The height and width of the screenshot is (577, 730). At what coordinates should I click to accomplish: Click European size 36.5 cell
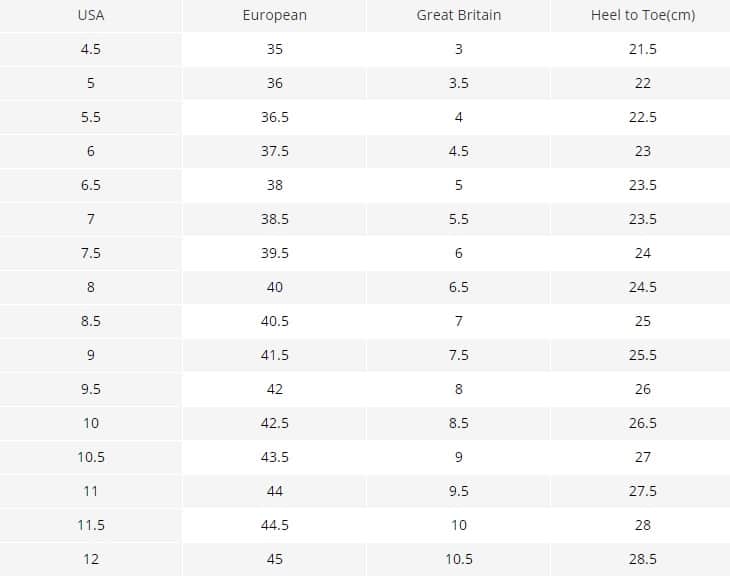(x=275, y=117)
